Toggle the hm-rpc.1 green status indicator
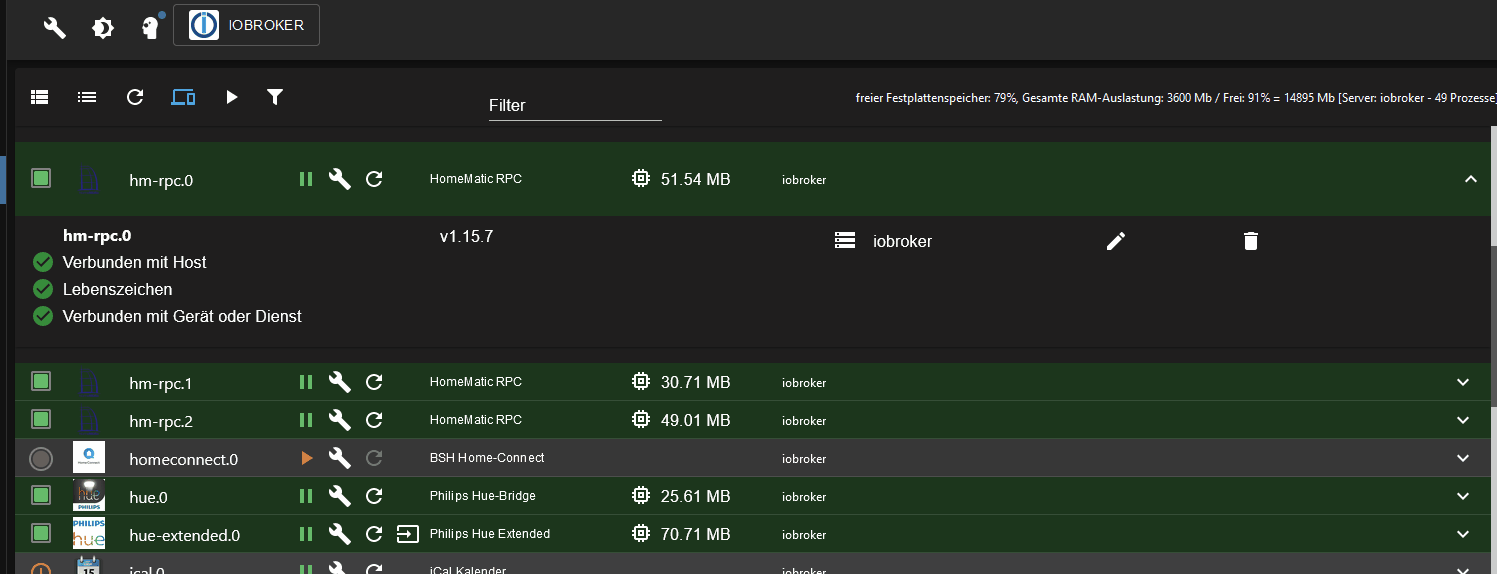1497x574 pixels. click(41, 381)
